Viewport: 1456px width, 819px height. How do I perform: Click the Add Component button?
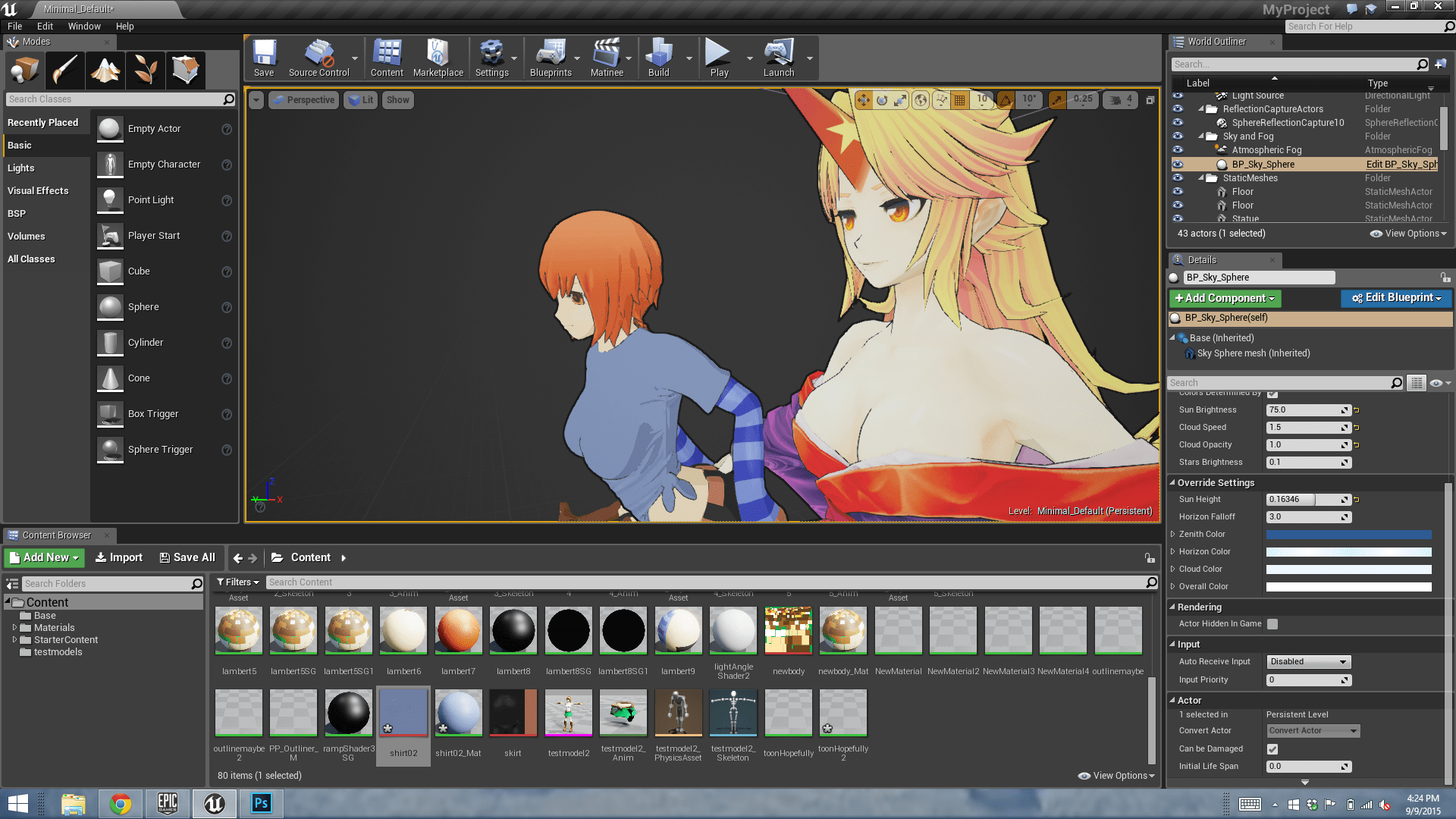point(1225,299)
